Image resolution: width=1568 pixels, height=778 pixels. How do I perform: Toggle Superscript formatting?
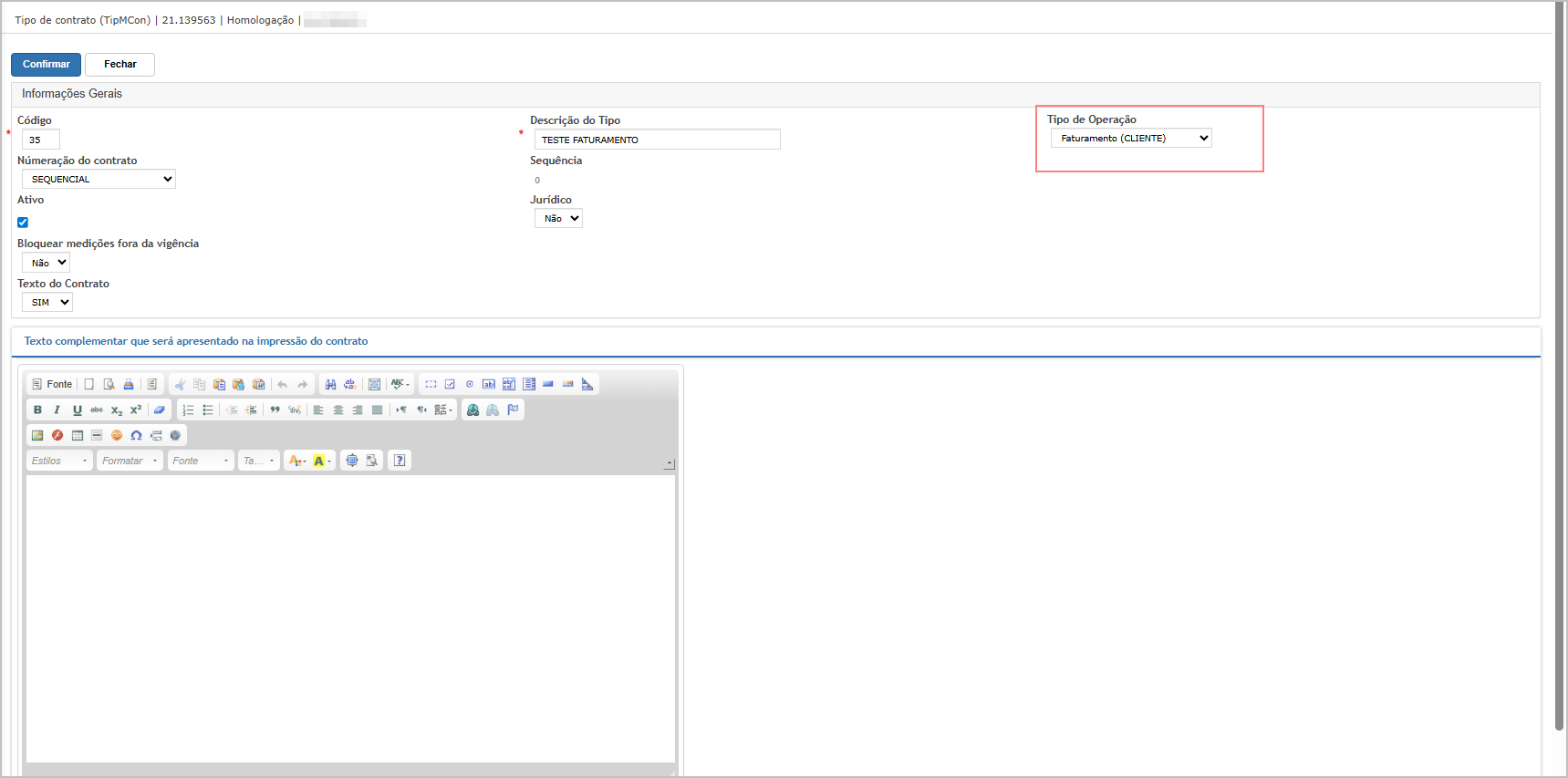click(x=136, y=410)
